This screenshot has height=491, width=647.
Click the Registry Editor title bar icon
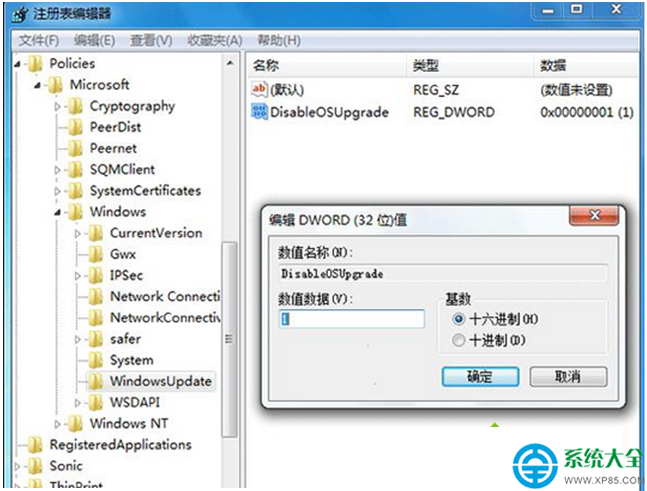pos(20,15)
